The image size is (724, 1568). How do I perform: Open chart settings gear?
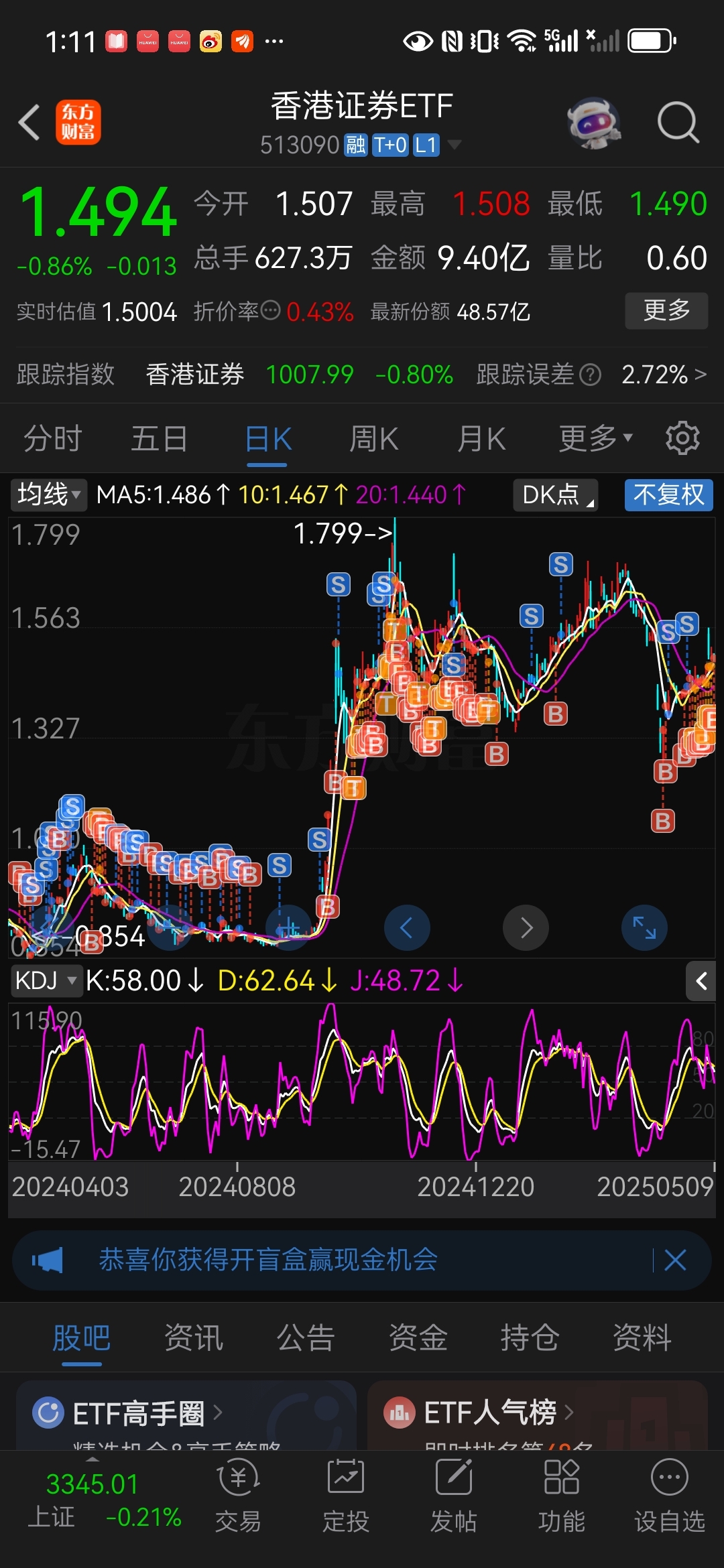point(682,438)
